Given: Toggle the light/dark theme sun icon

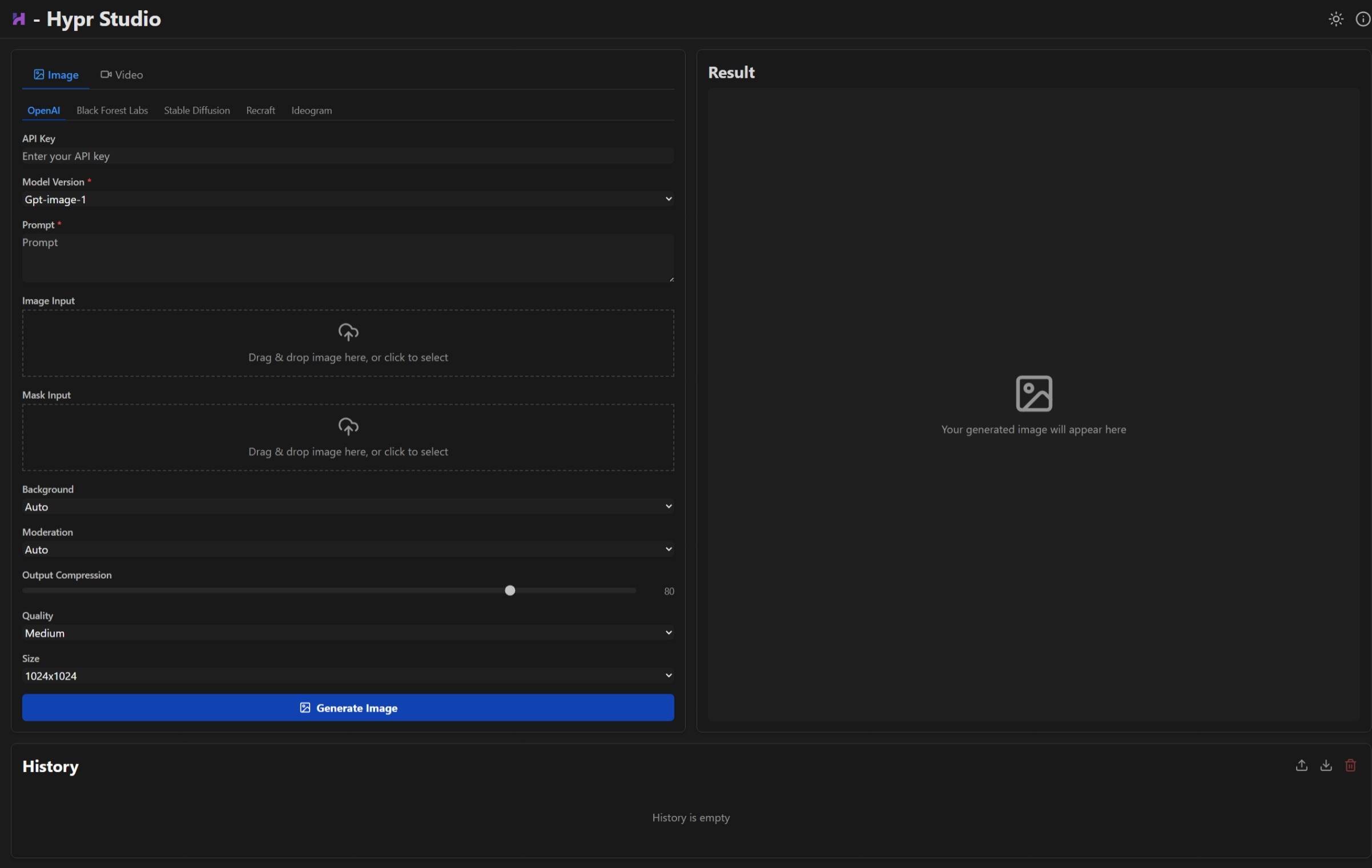Looking at the screenshot, I should [1335, 19].
